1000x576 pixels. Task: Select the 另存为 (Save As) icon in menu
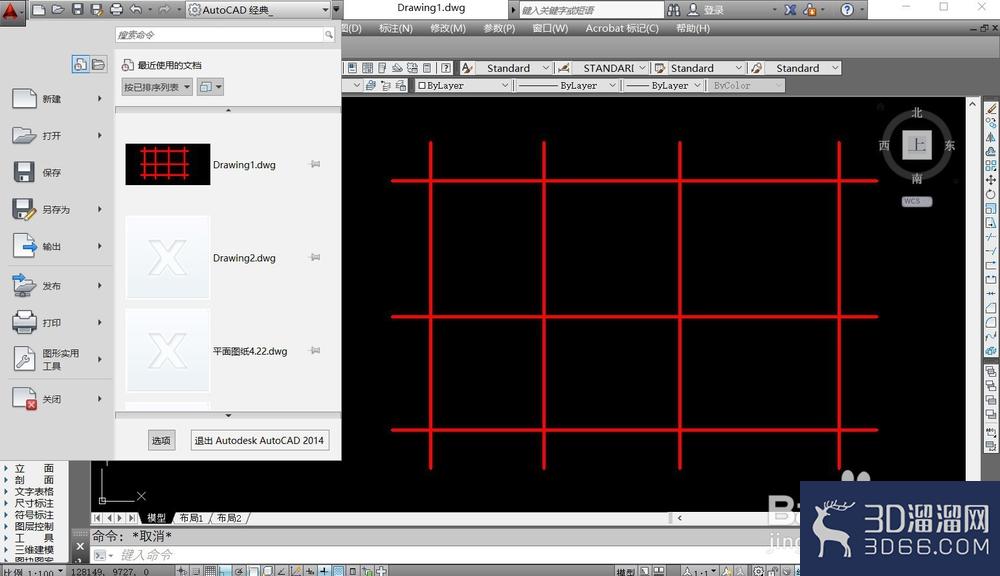coord(24,209)
